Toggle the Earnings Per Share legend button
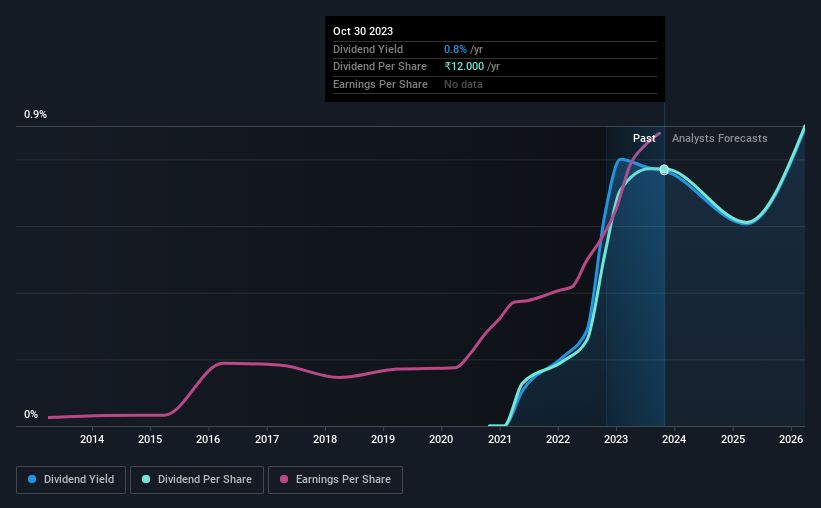Image resolution: width=821 pixels, height=508 pixels. click(335, 480)
